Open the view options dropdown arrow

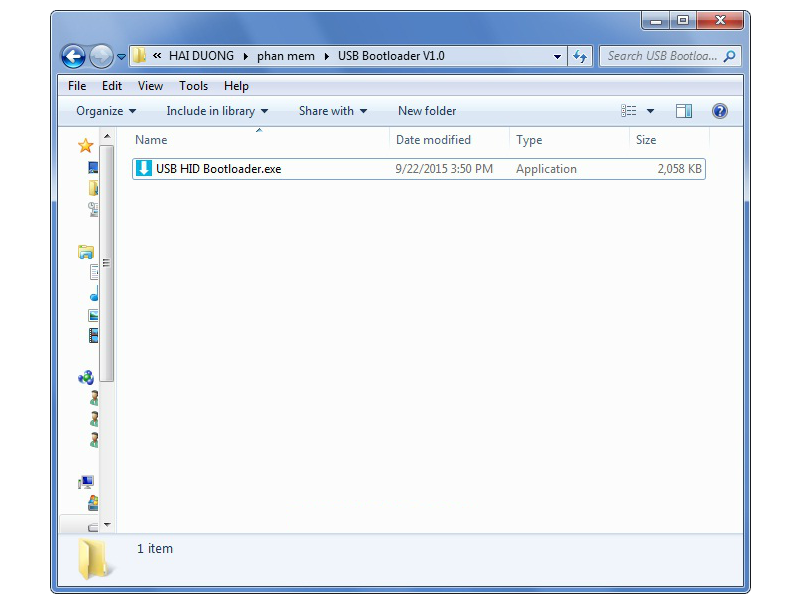[x=651, y=111]
